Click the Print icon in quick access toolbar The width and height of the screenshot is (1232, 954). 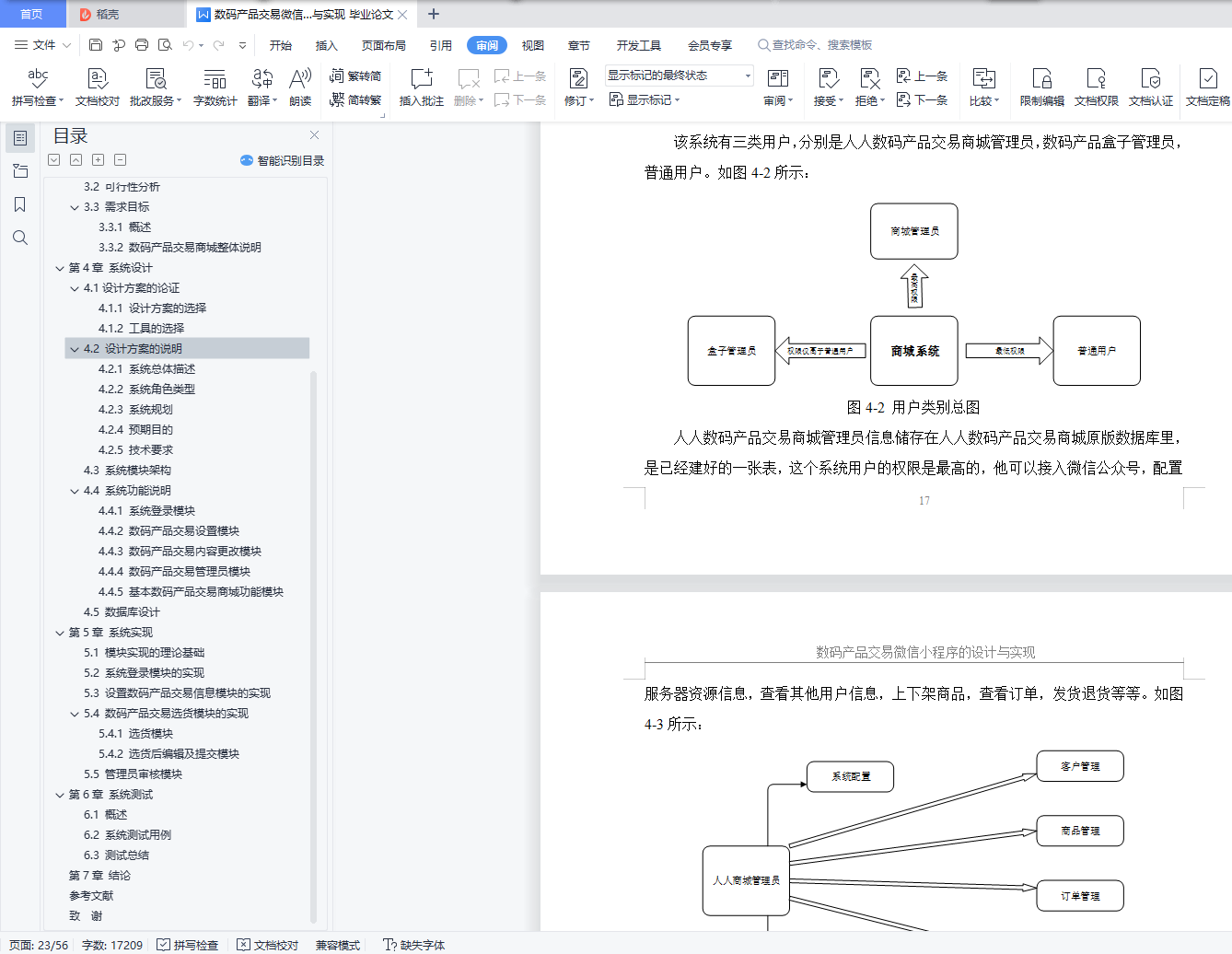(142, 44)
